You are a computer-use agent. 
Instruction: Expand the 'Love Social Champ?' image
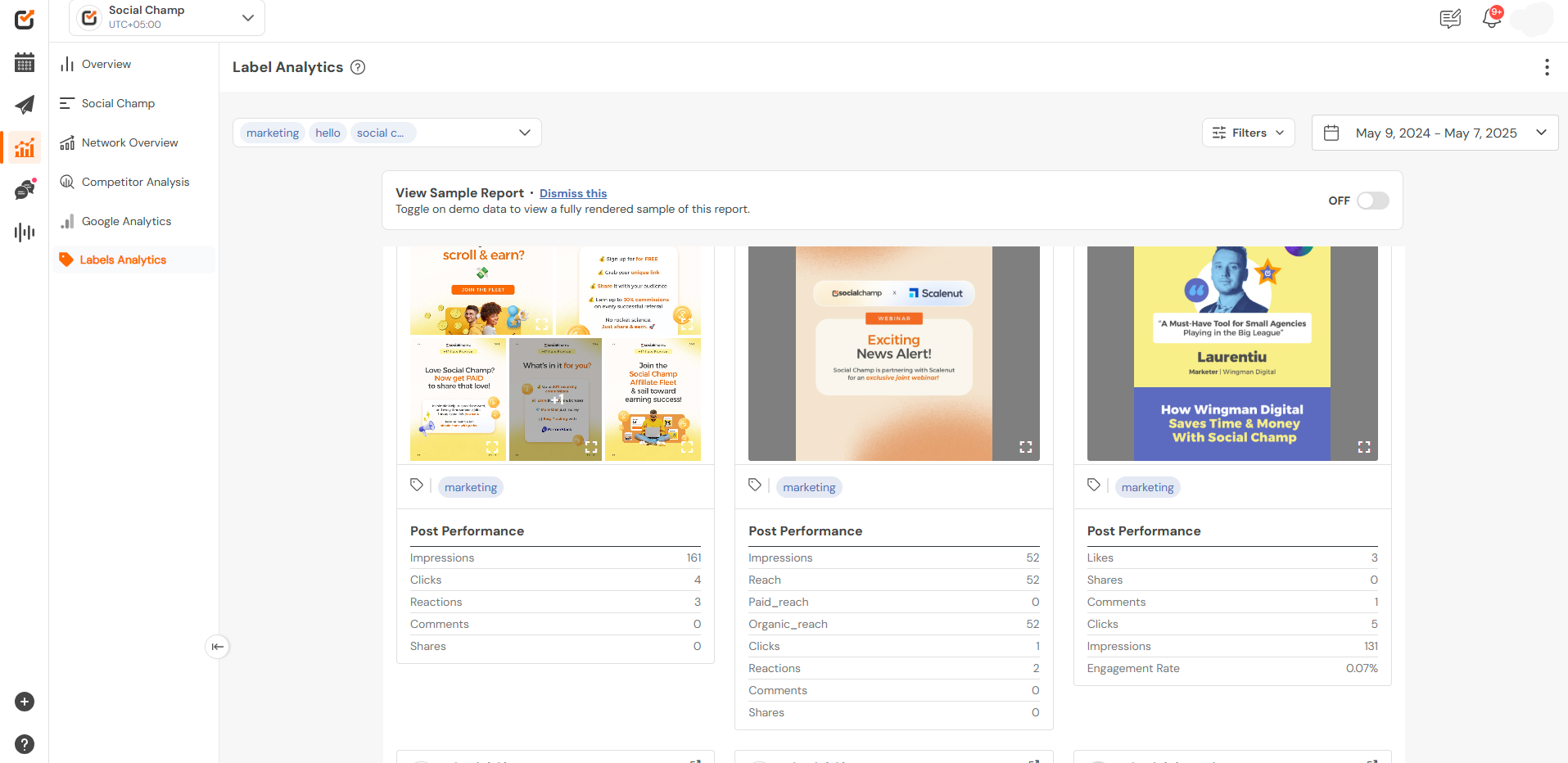(x=492, y=447)
